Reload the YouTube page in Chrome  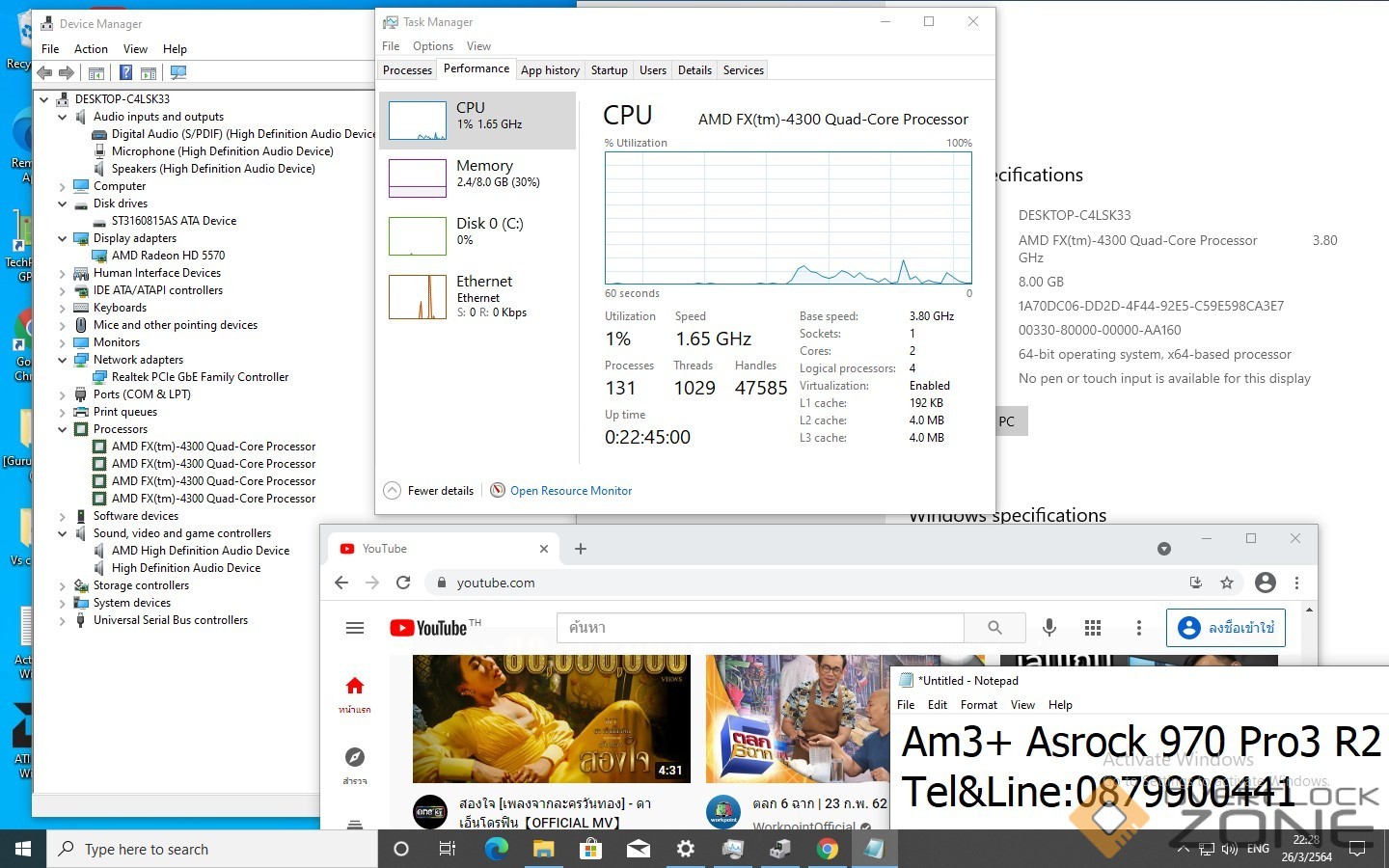pyautogui.click(x=403, y=583)
